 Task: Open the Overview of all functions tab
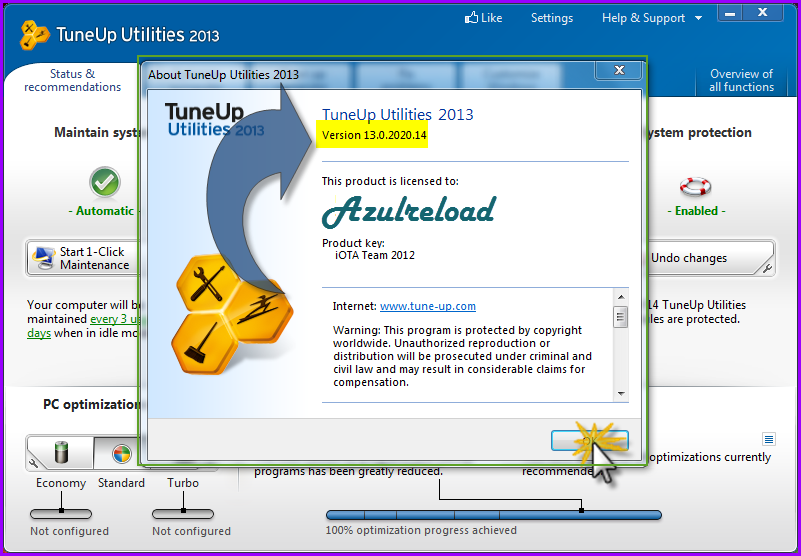click(741, 80)
